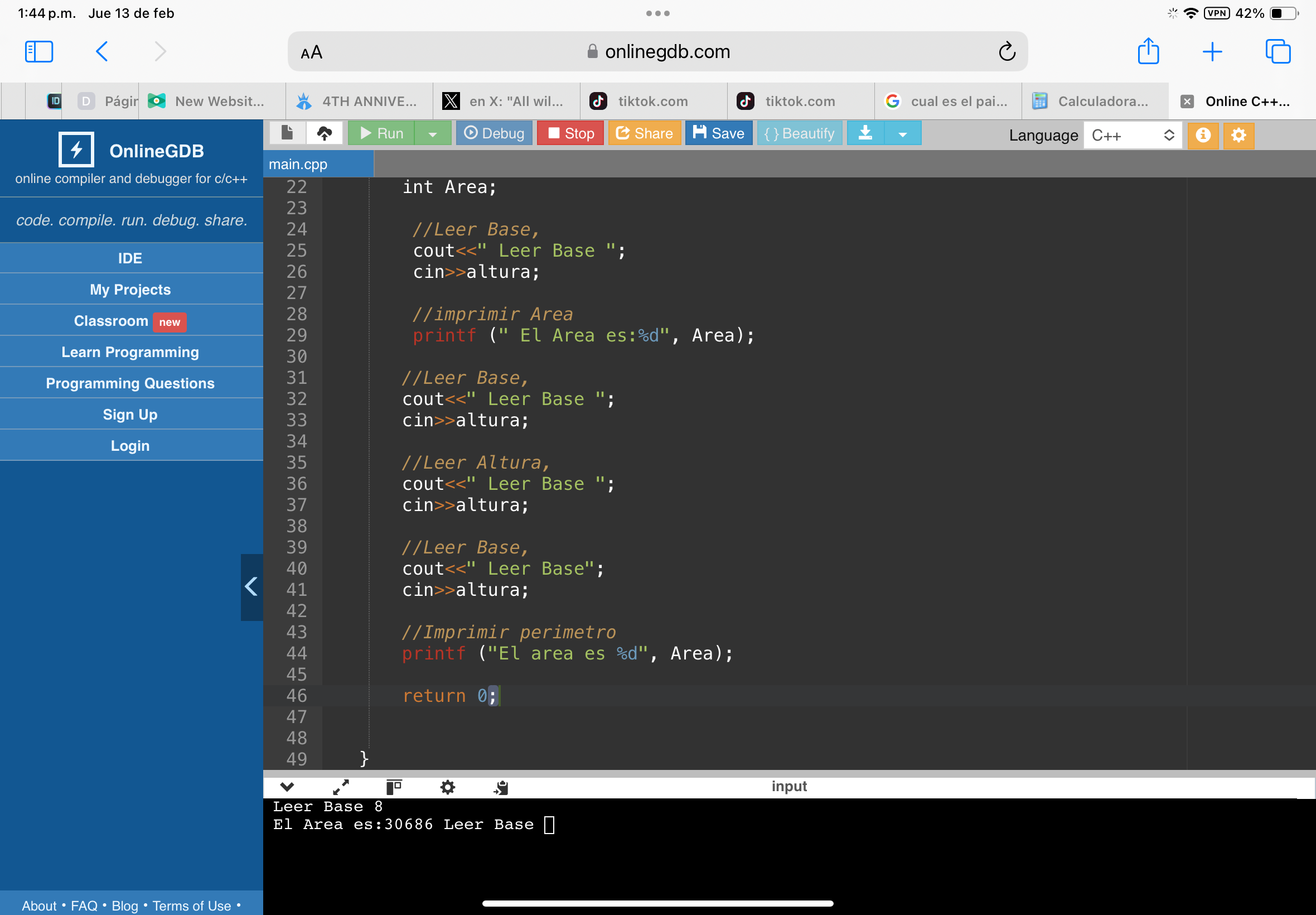Open the orange settings gear button
This screenshot has width=1316, height=915.
1238,136
